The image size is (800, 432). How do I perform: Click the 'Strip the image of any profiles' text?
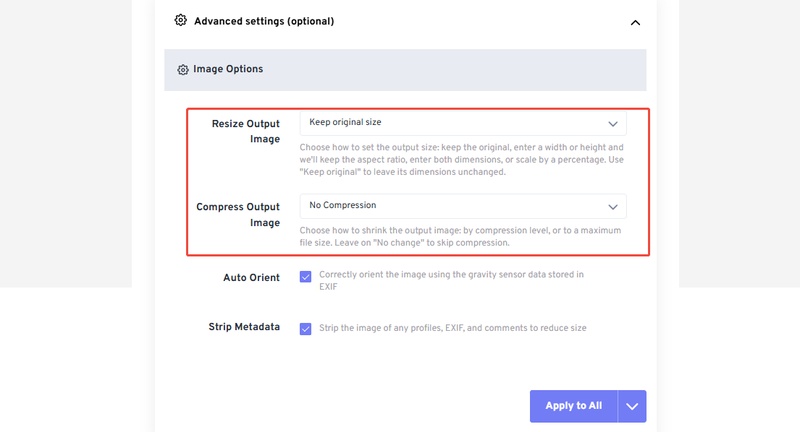[x=453, y=328]
